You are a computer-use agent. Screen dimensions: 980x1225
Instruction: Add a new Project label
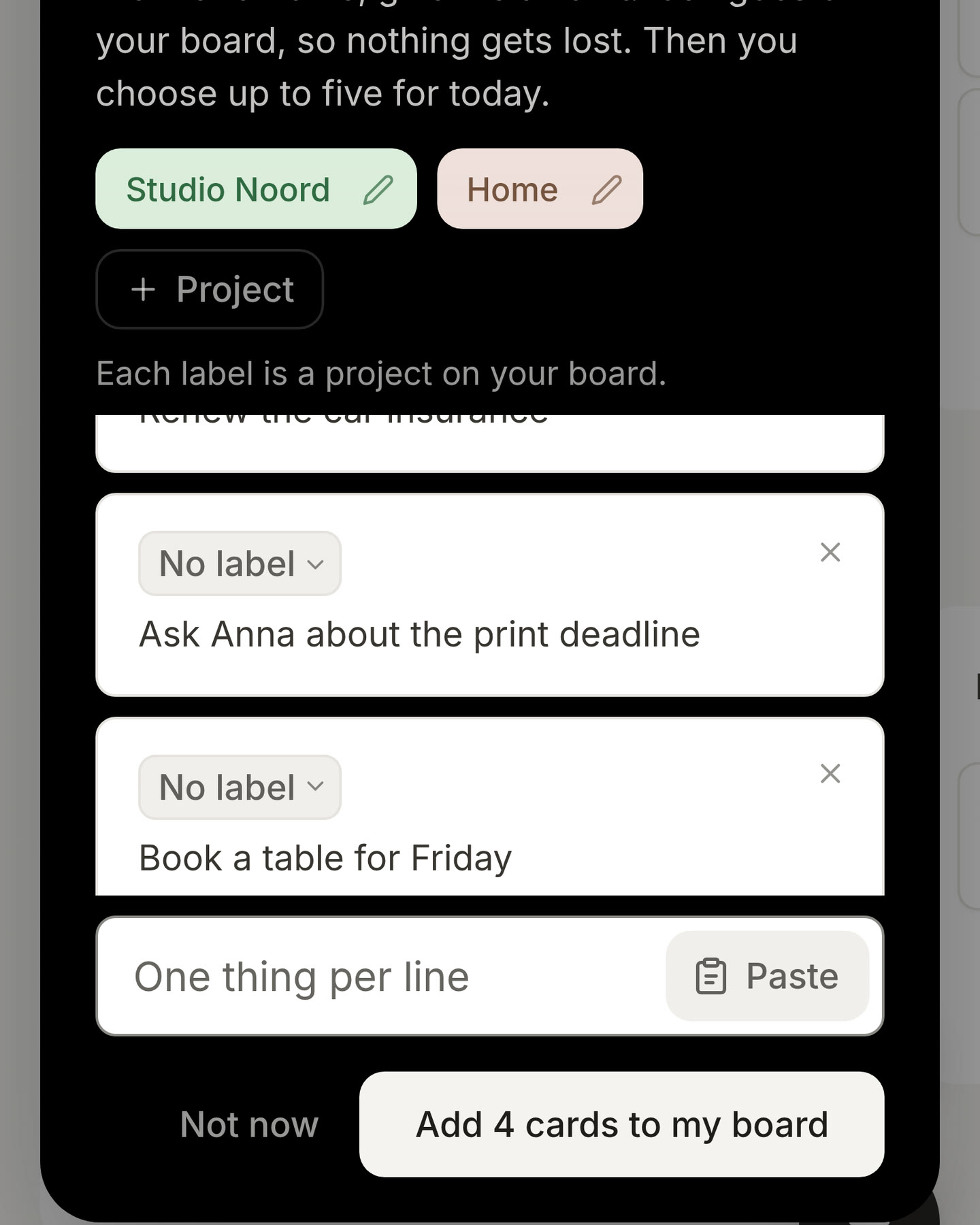(x=210, y=289)
